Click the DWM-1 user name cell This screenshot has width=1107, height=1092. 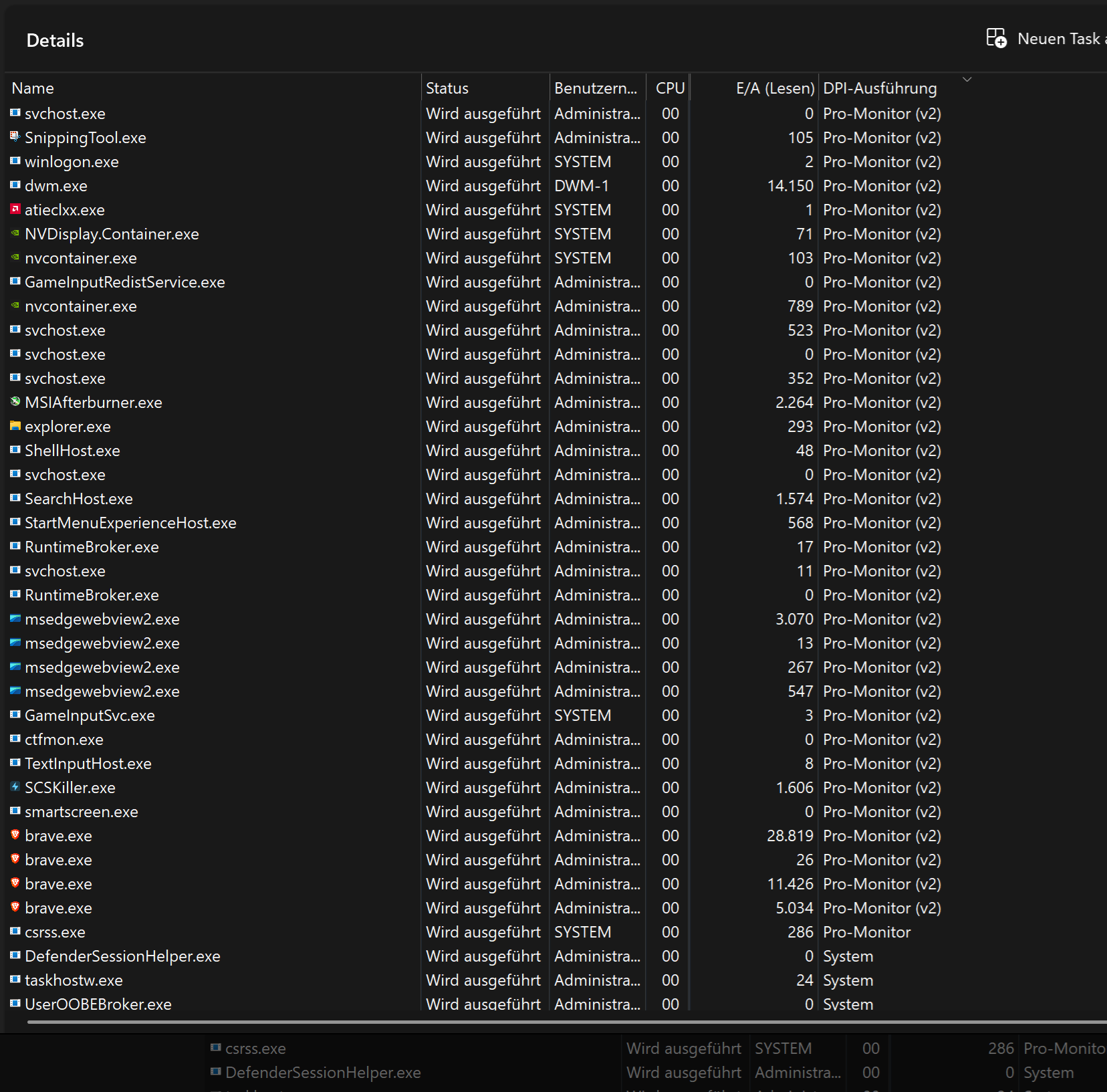582,186
